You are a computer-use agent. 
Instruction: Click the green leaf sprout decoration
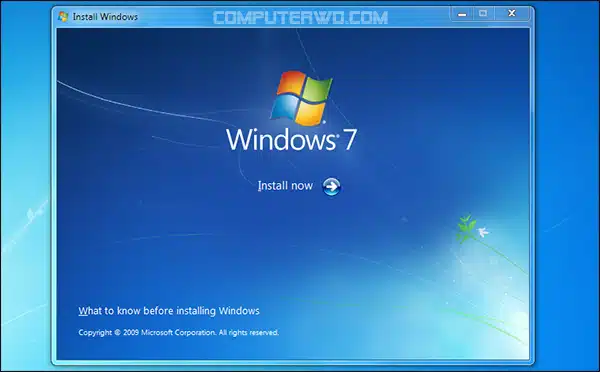click(x=466, y=227)
